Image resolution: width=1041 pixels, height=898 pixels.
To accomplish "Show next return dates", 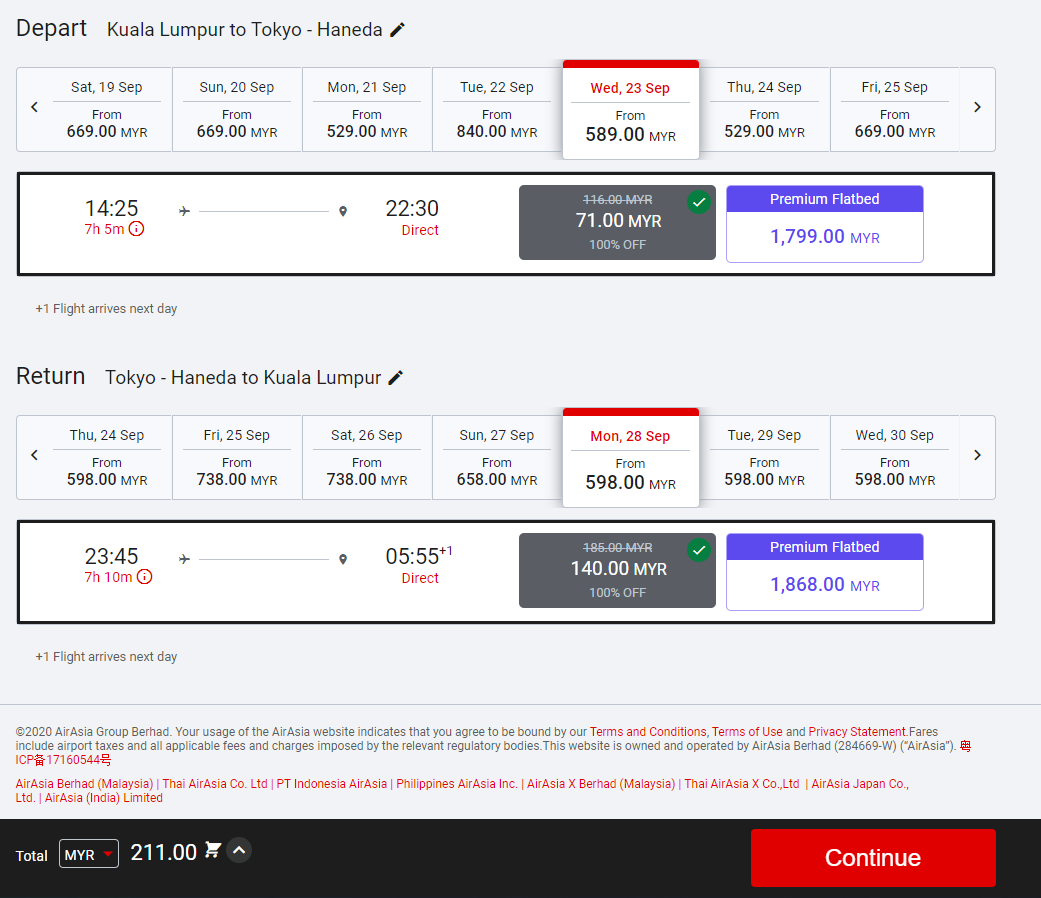I will point(977,456).
